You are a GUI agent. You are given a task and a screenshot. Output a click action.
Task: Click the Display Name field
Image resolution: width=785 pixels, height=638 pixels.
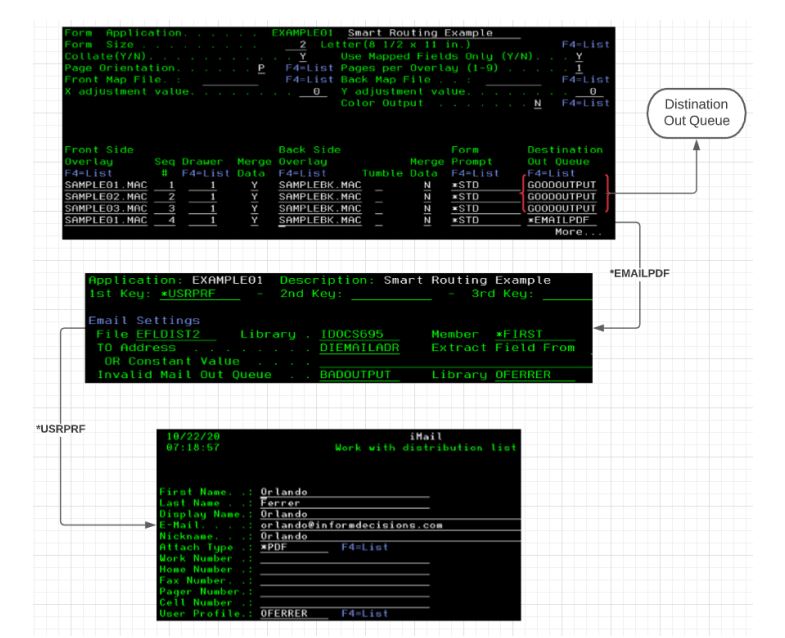point(390,514)
